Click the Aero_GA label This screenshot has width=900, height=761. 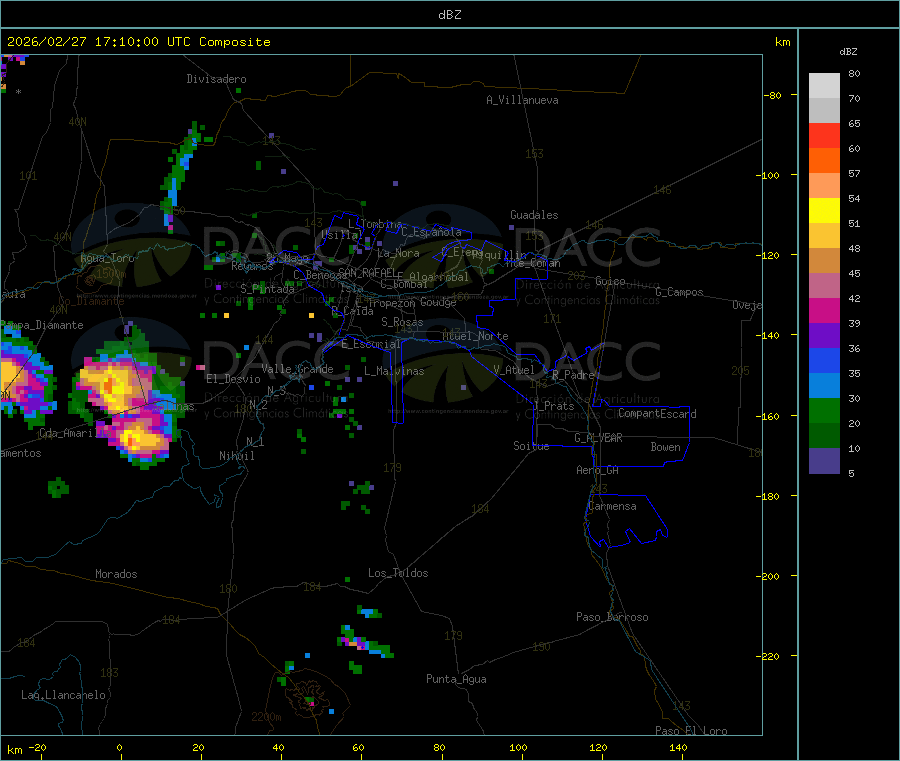(x=597, y=470)
